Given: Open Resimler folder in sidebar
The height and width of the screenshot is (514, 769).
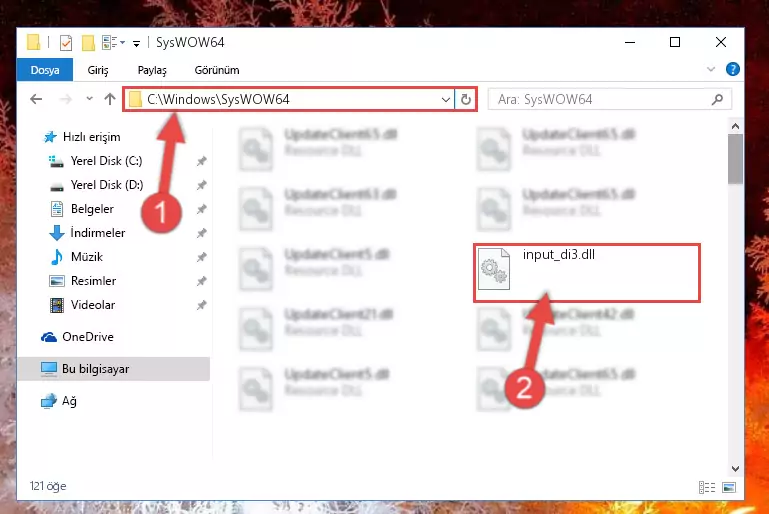Looking at the screenshot, I should point(93,281).
